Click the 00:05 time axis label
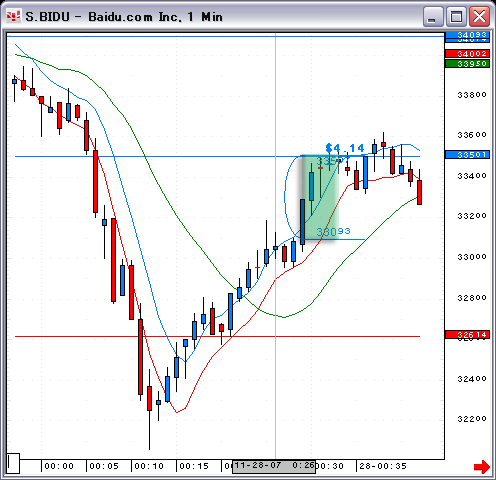This screenshot has width=496, height=480. point(104,466)
